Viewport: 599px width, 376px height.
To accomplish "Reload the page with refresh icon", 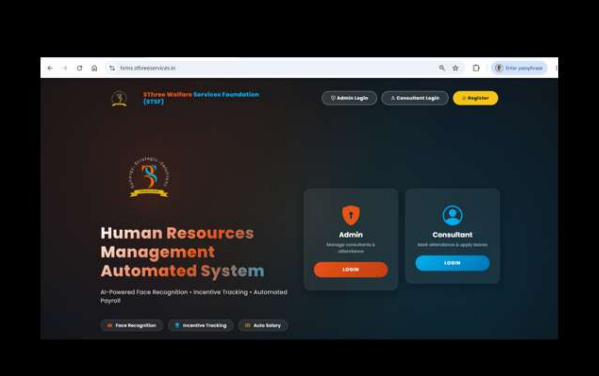I will 79,68.
